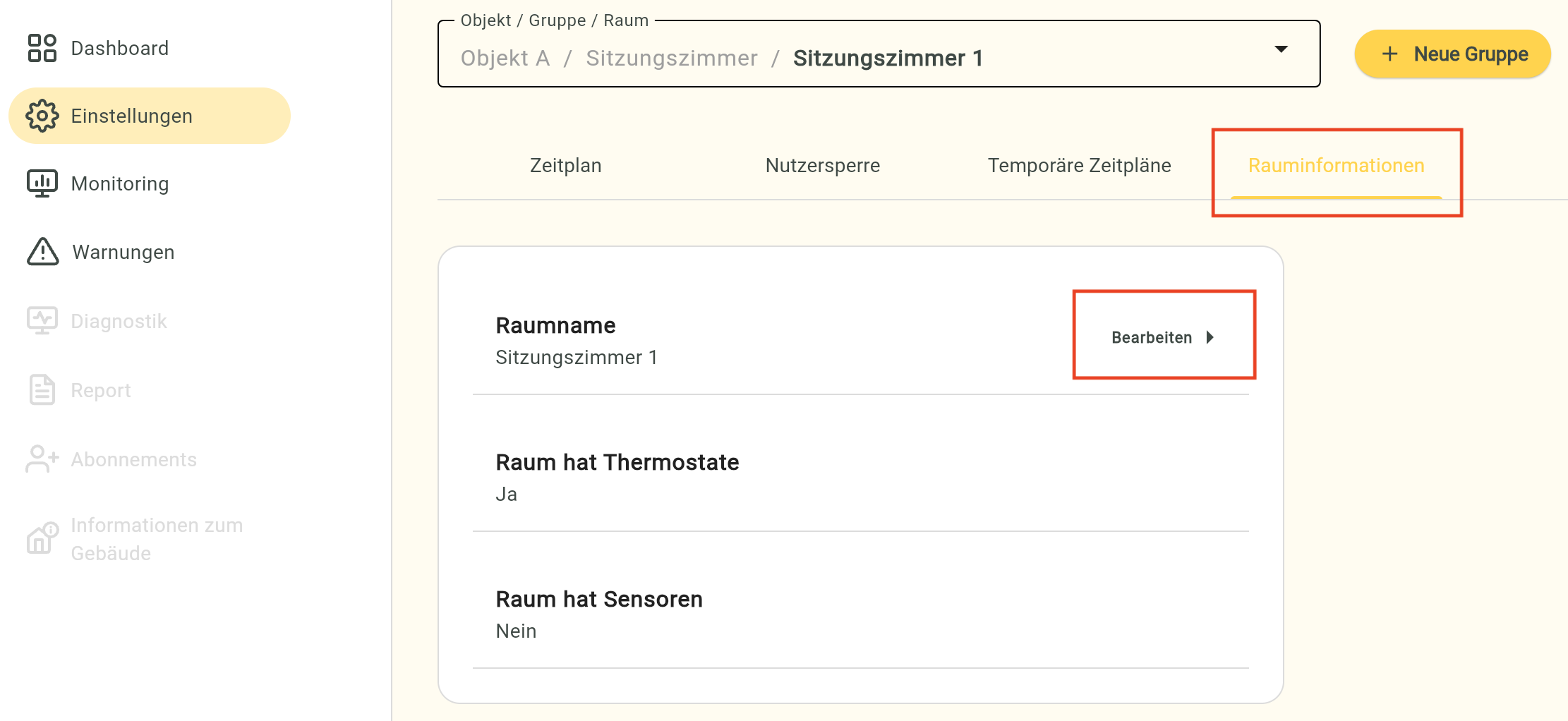Open the Nutzersperre tab

pyautogui.click(x=822, y=165)
